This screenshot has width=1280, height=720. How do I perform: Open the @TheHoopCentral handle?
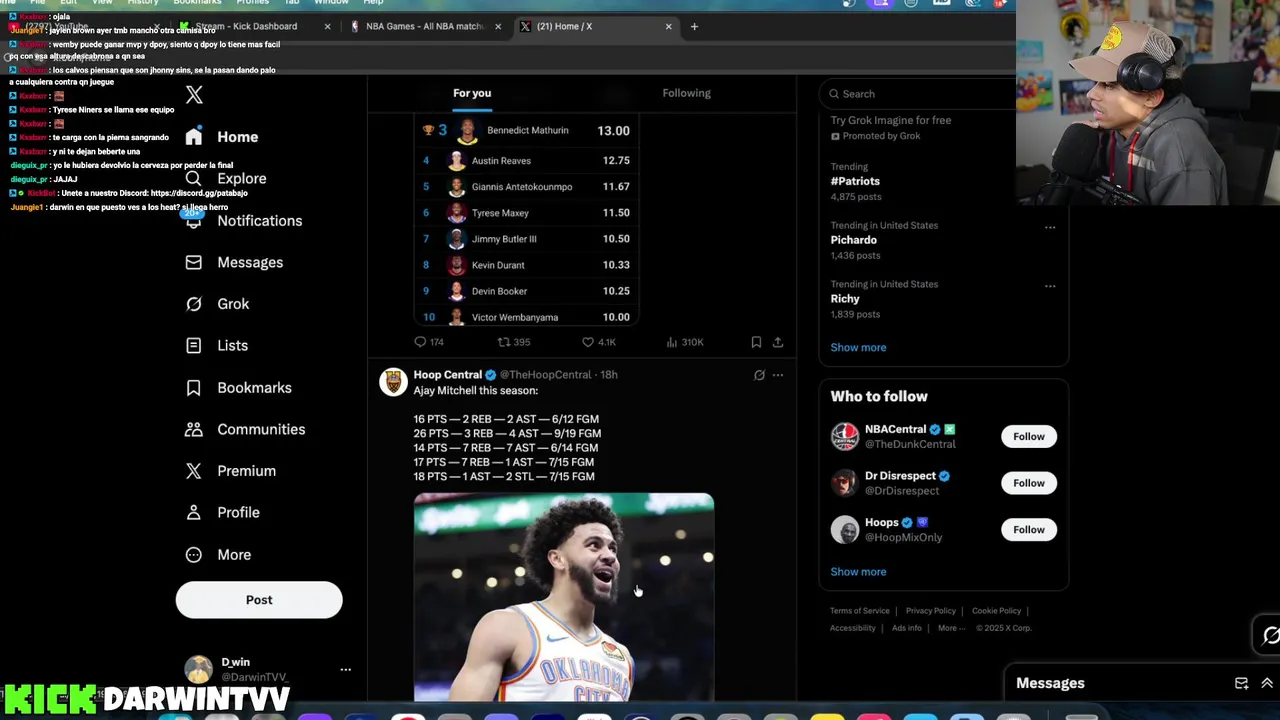point(545,375)
